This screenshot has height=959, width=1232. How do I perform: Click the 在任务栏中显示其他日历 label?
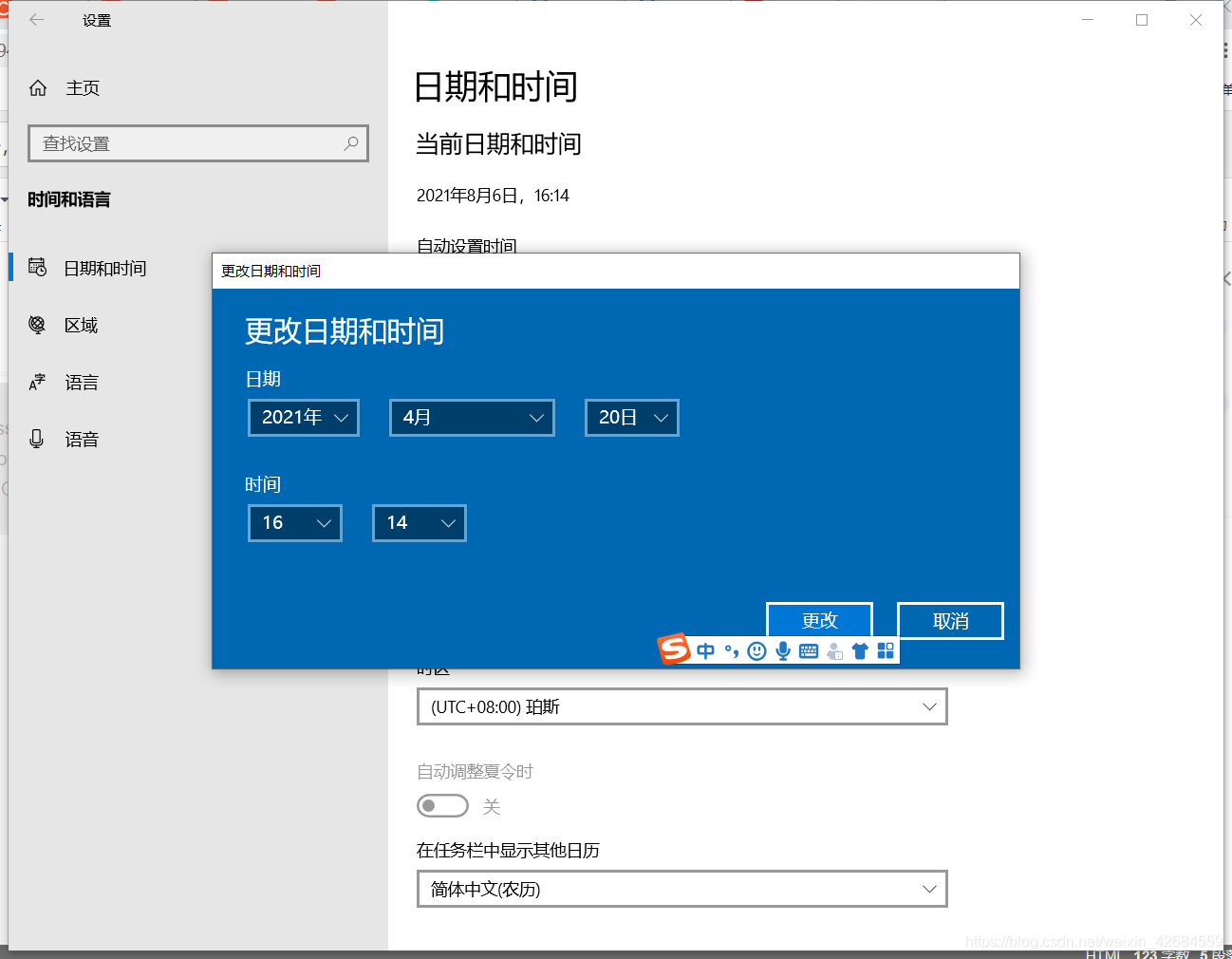point(508,851)
